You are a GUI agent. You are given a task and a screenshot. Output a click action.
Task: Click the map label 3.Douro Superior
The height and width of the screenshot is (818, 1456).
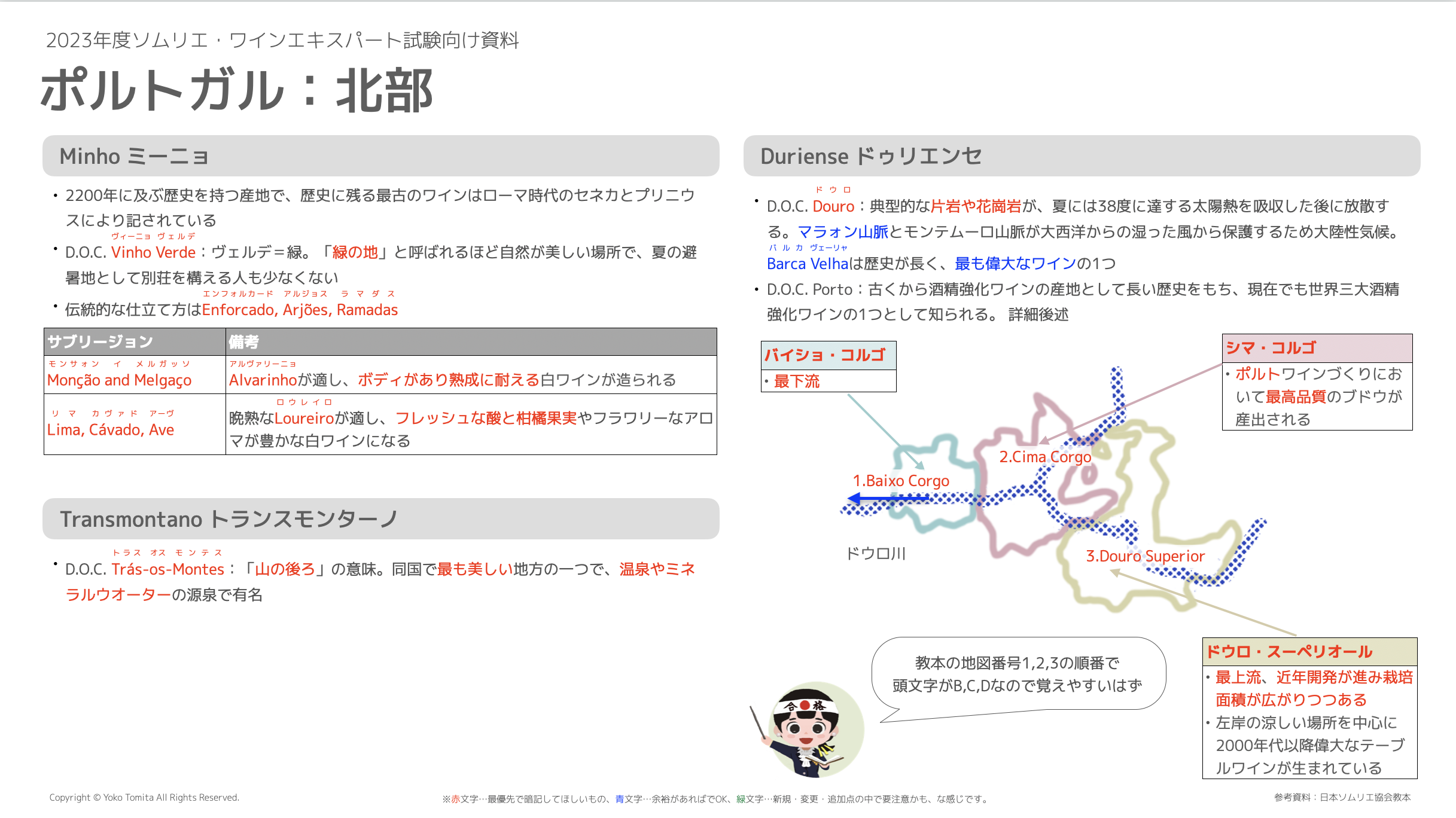tap(1145, 556)
